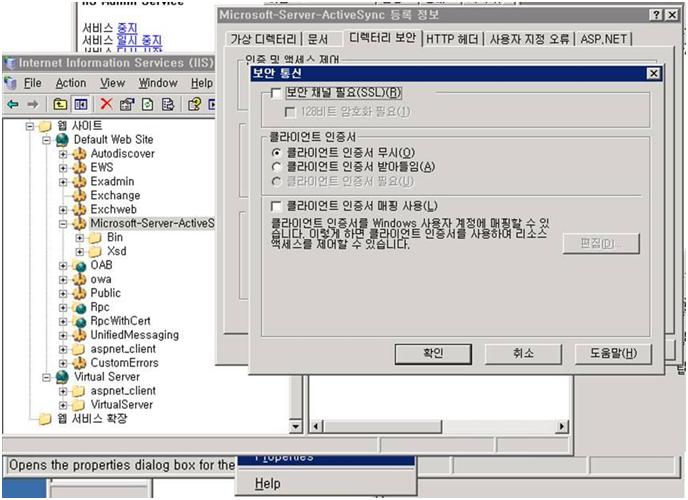Select the OAB globe icon
This screenshot has width=688, height=500.
(x=80, y=266)
